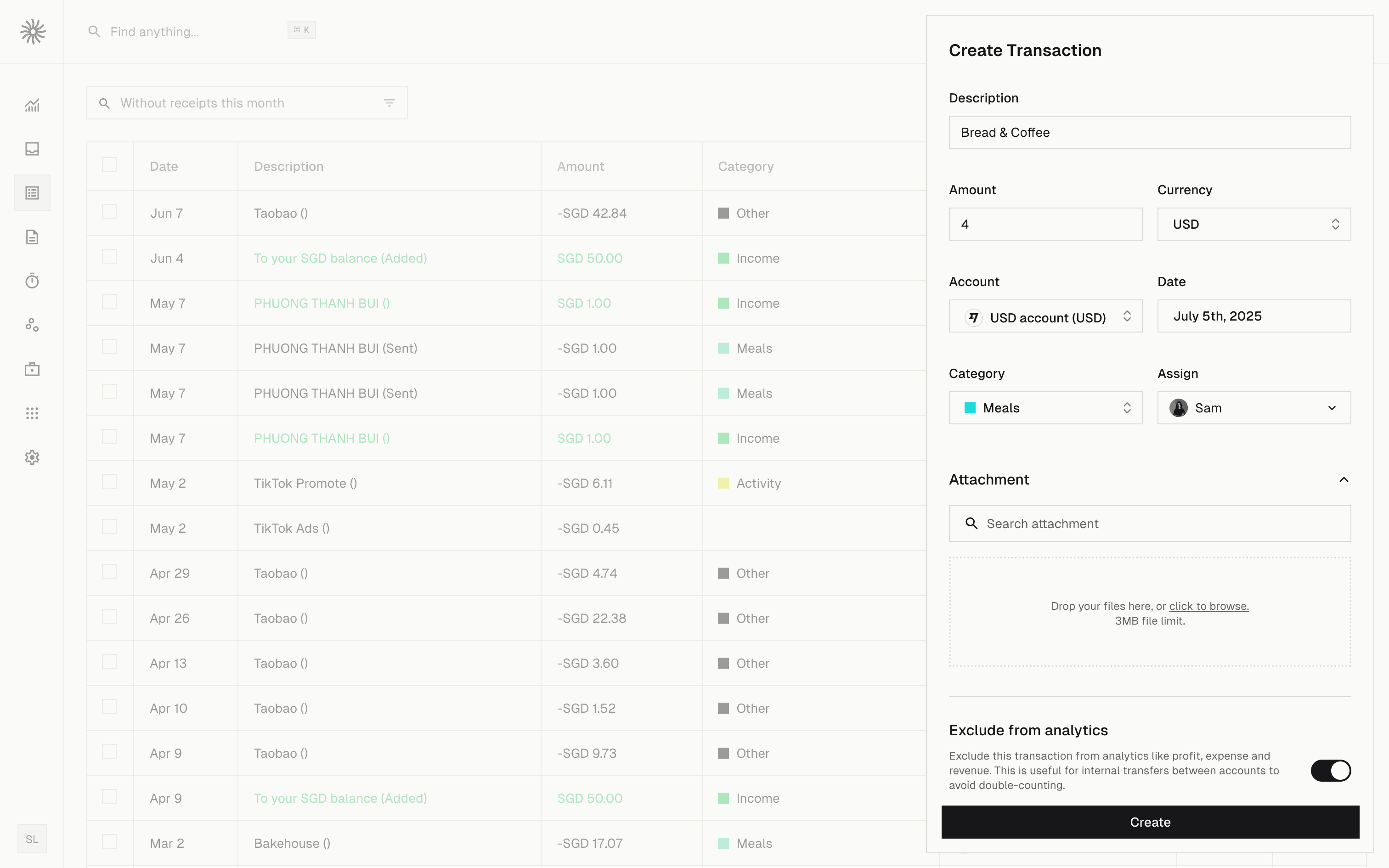Click the filter icon in transactions search
This screenshot has width=1389, height=868.
[389, 103]
